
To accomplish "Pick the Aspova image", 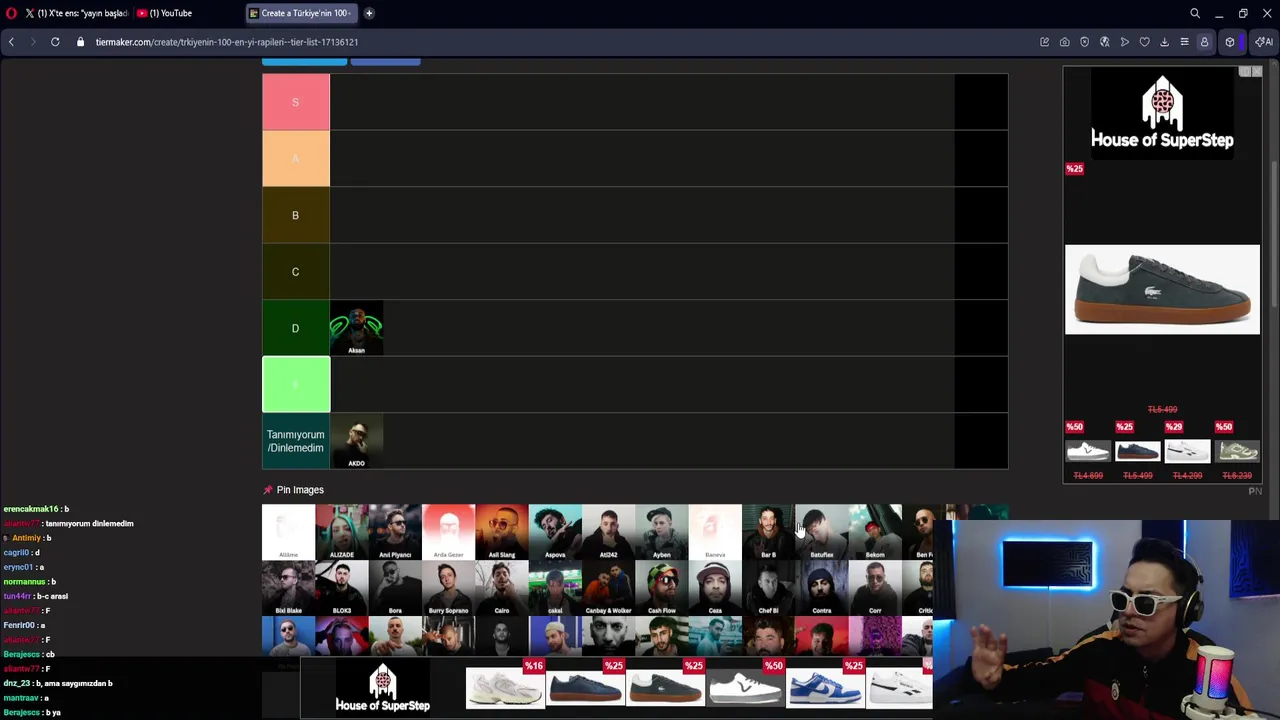I will (x=555, y=532).
